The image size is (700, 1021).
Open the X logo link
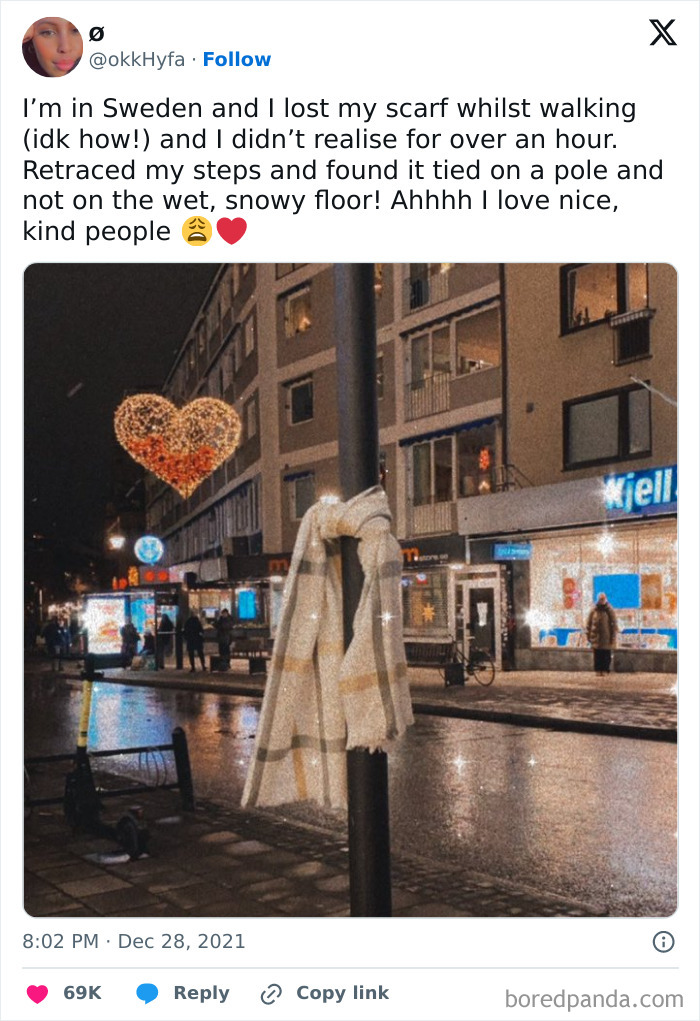663,32
